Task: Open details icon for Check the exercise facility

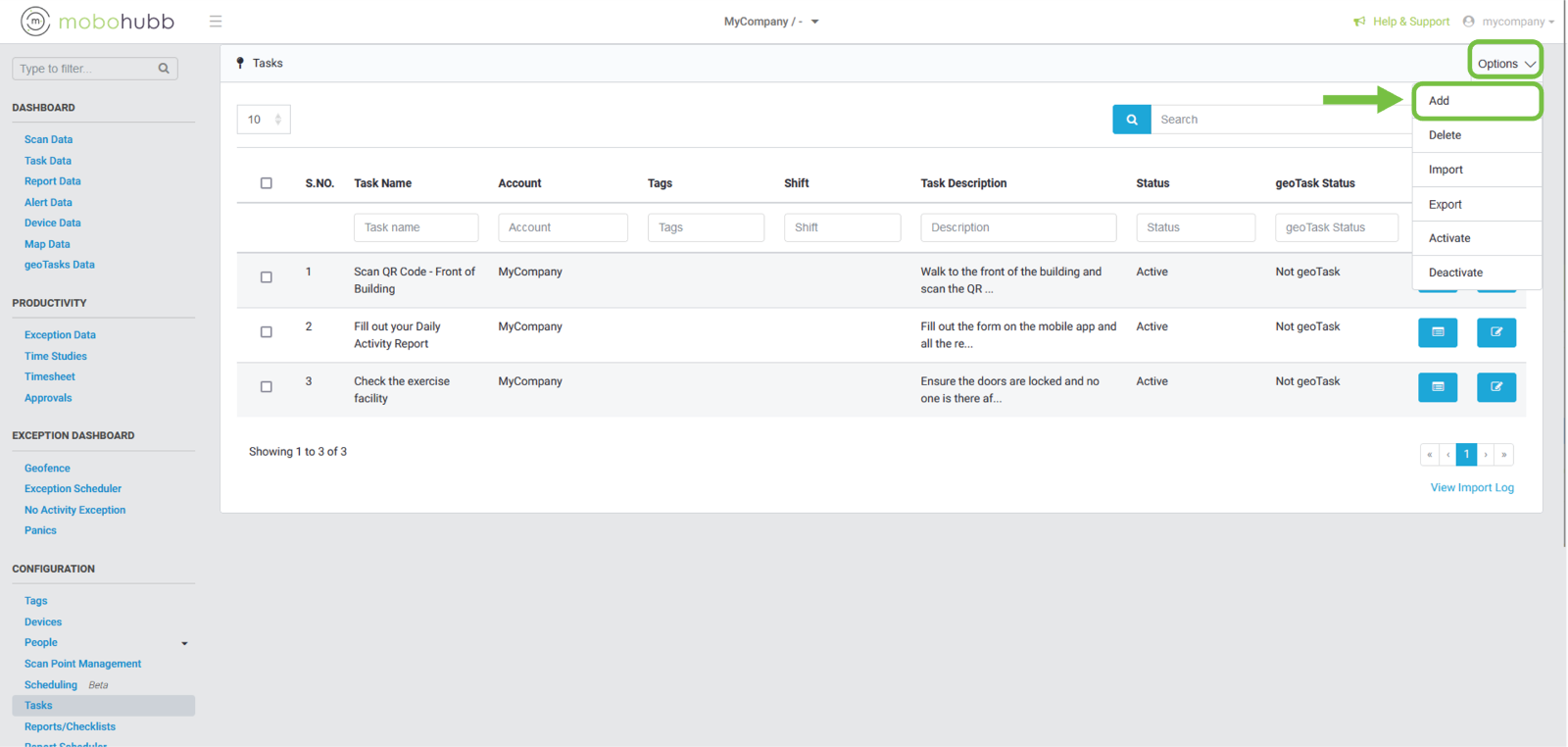Action: (x=1437, y=387)
